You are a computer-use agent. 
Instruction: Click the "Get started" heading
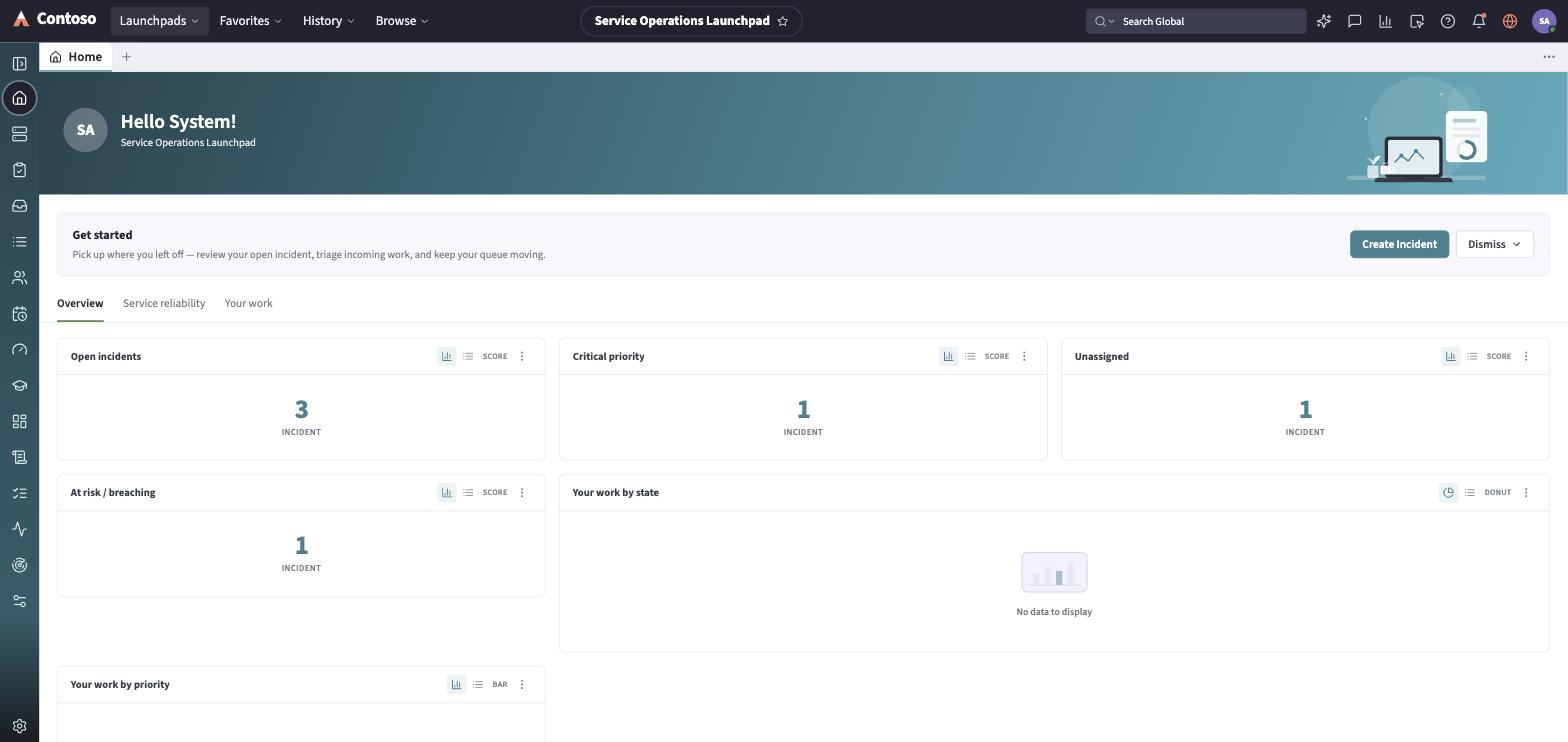click(102, 235)
